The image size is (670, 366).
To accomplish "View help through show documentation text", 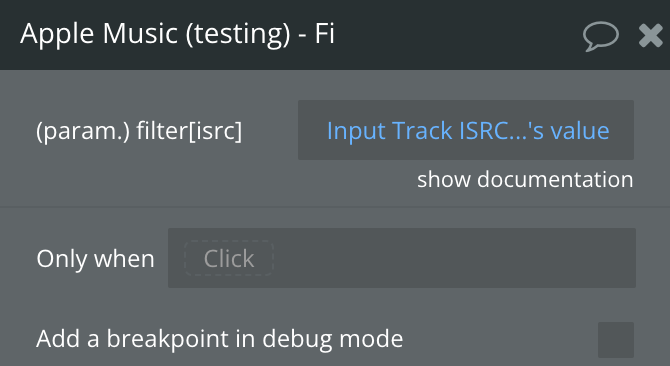I will (525, 179).
